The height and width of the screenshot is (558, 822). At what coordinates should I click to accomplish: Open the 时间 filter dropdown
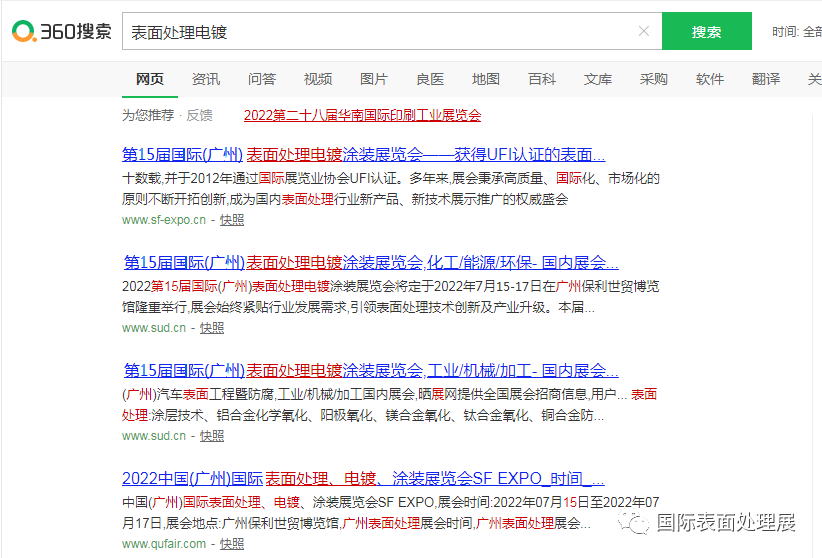tap(796, 32)
